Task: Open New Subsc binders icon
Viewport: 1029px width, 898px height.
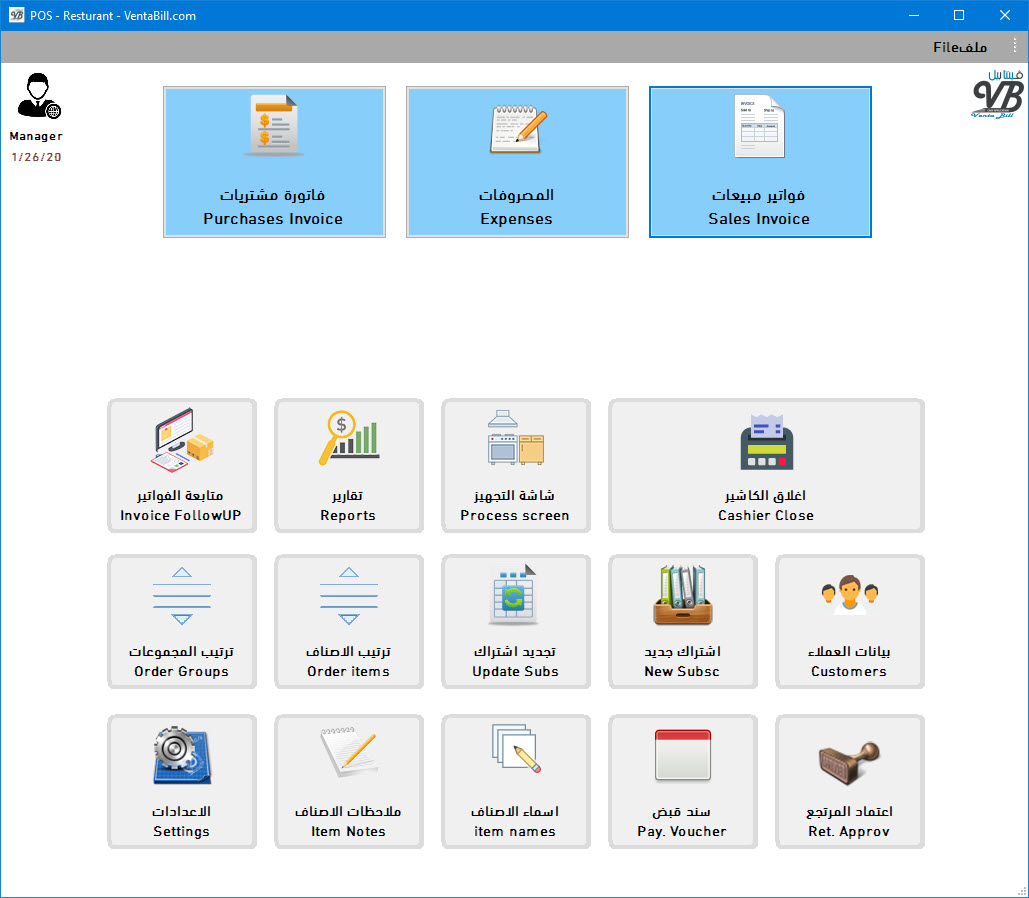Action: click(x=682, y=595)
